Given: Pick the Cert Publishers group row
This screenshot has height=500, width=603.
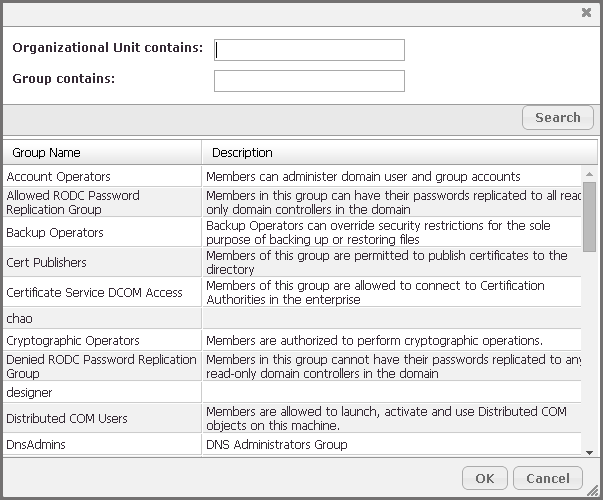Looking at the screenshot, I should pos(292,262).
